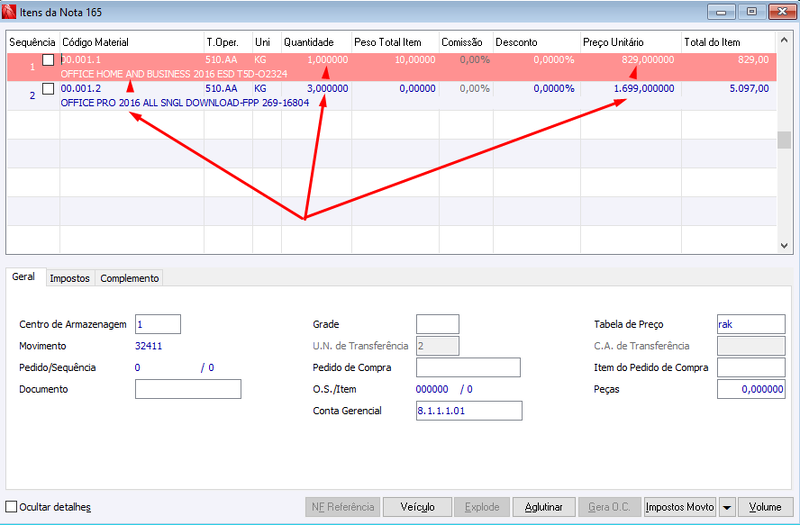Click unit price 1.699,000000 cell

pos(644,89)
